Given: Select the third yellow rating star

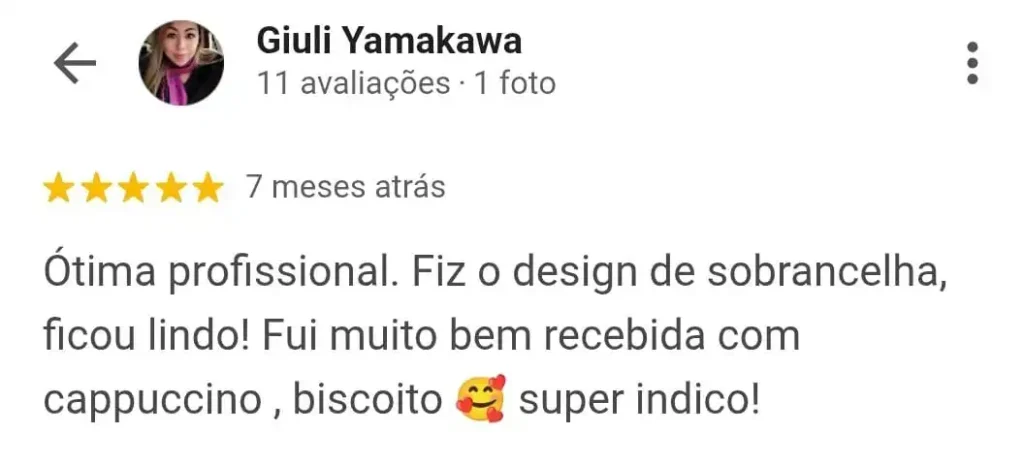Looking at the screenshot, I should tap(133, 188).
